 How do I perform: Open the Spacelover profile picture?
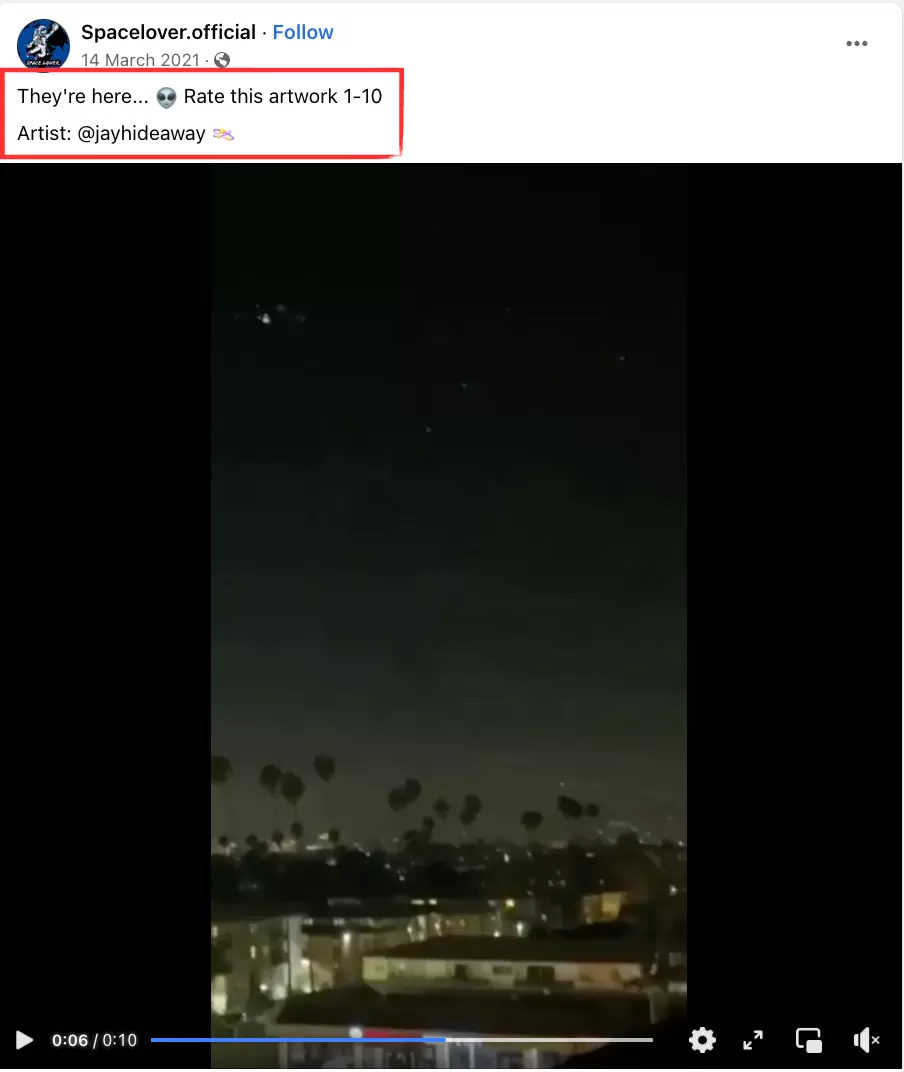43,44
